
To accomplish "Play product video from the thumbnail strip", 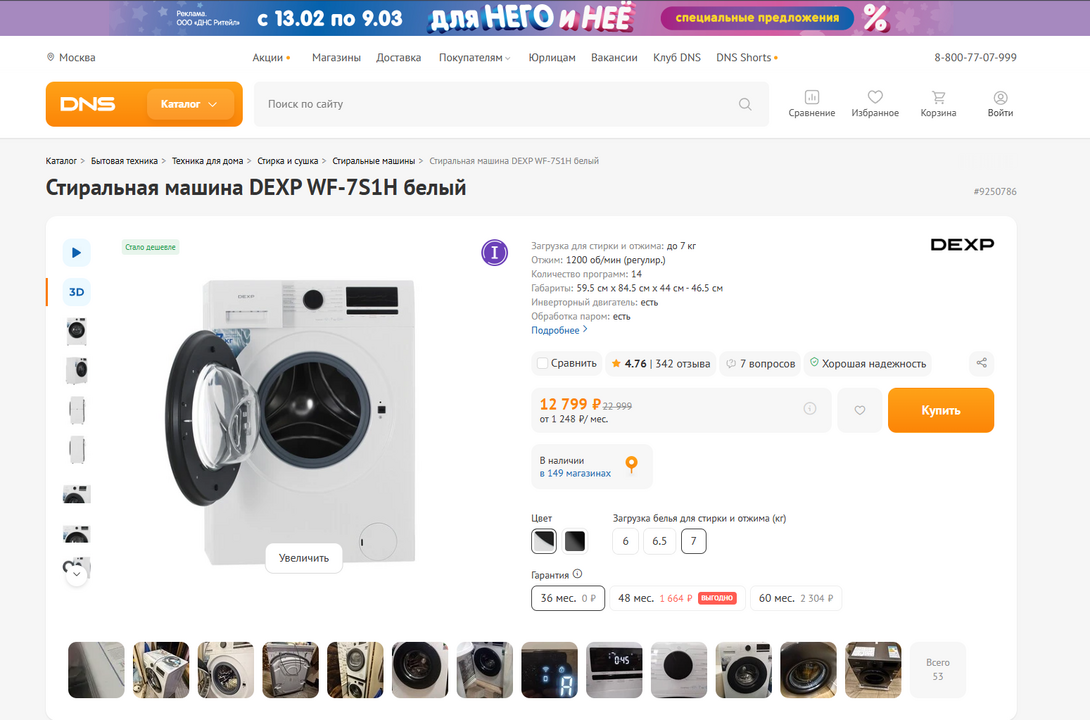I will point(77,253).
